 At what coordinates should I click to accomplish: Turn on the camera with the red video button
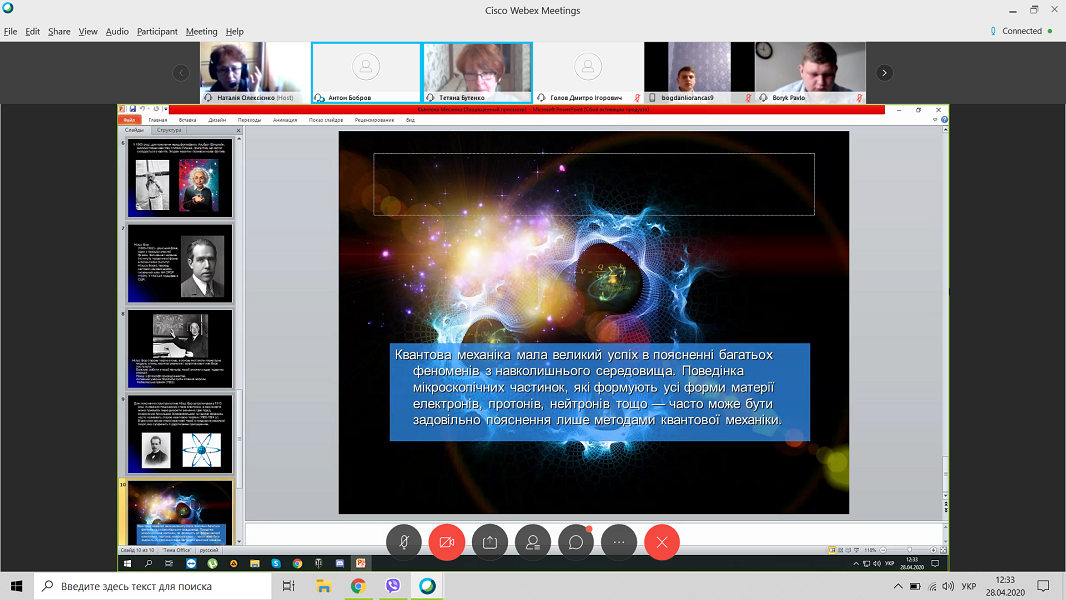447,541
